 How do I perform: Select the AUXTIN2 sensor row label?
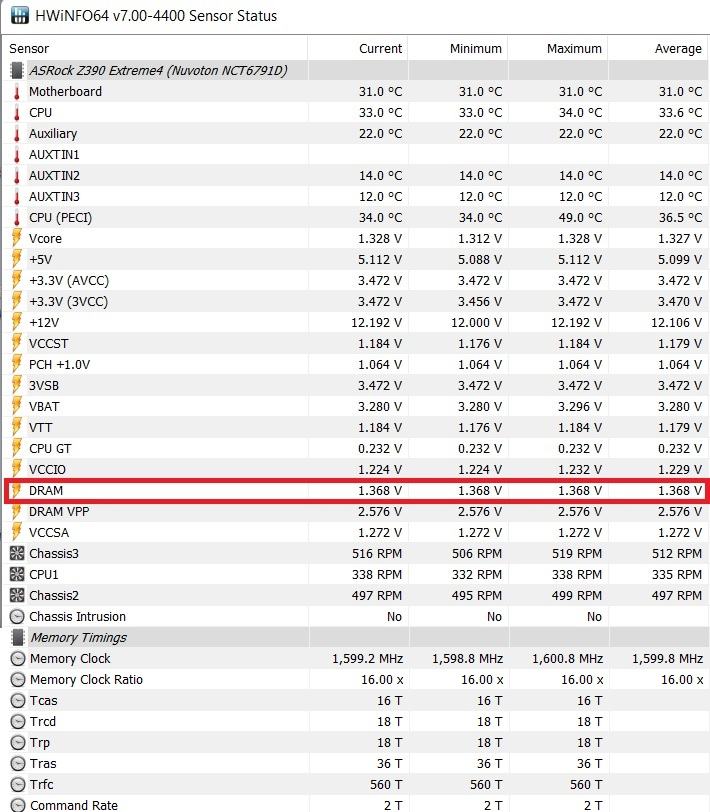(x=54, y=176)
